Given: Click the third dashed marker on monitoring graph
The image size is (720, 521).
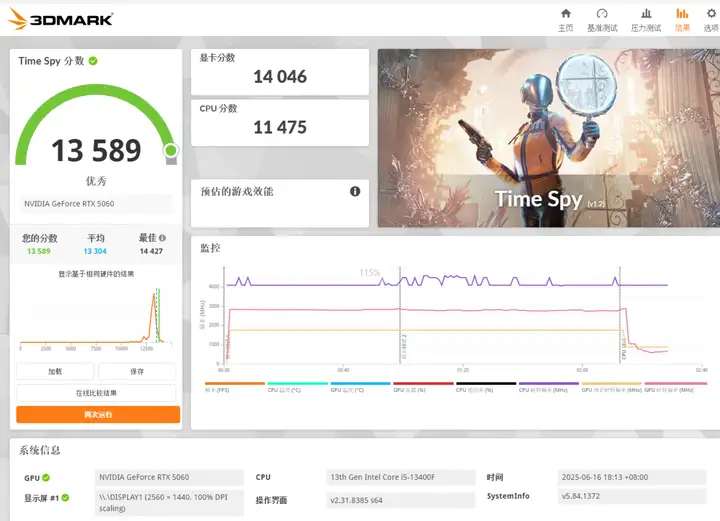Looking at the screenshot, I should (x=620, y=314).
